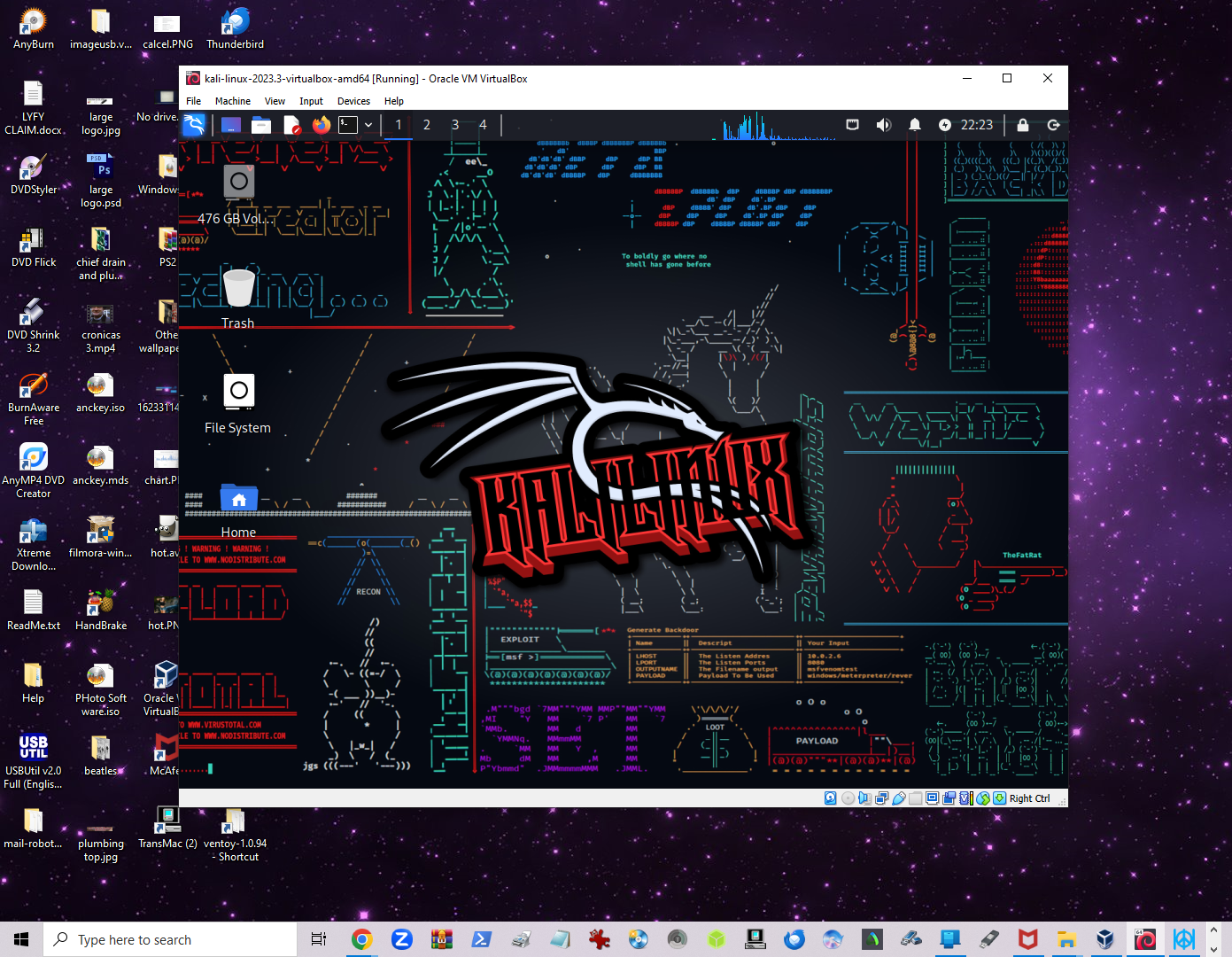This screenshot has width=1232, height=957.
Task: Open the View menu in VirtualBox
Action: pyautogui.click(x=275, y=101)
